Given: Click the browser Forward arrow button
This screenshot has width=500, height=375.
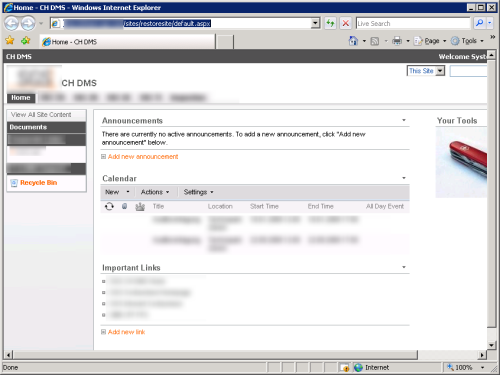Looking at the screenshot, I should pyautogui.click(x=28, y=23).
